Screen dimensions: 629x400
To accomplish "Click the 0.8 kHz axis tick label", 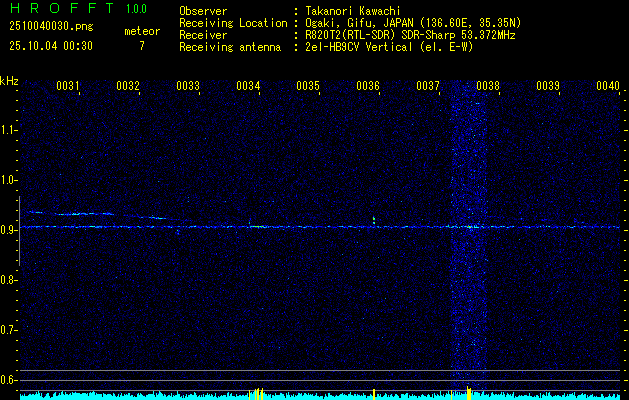I will 9,280.
